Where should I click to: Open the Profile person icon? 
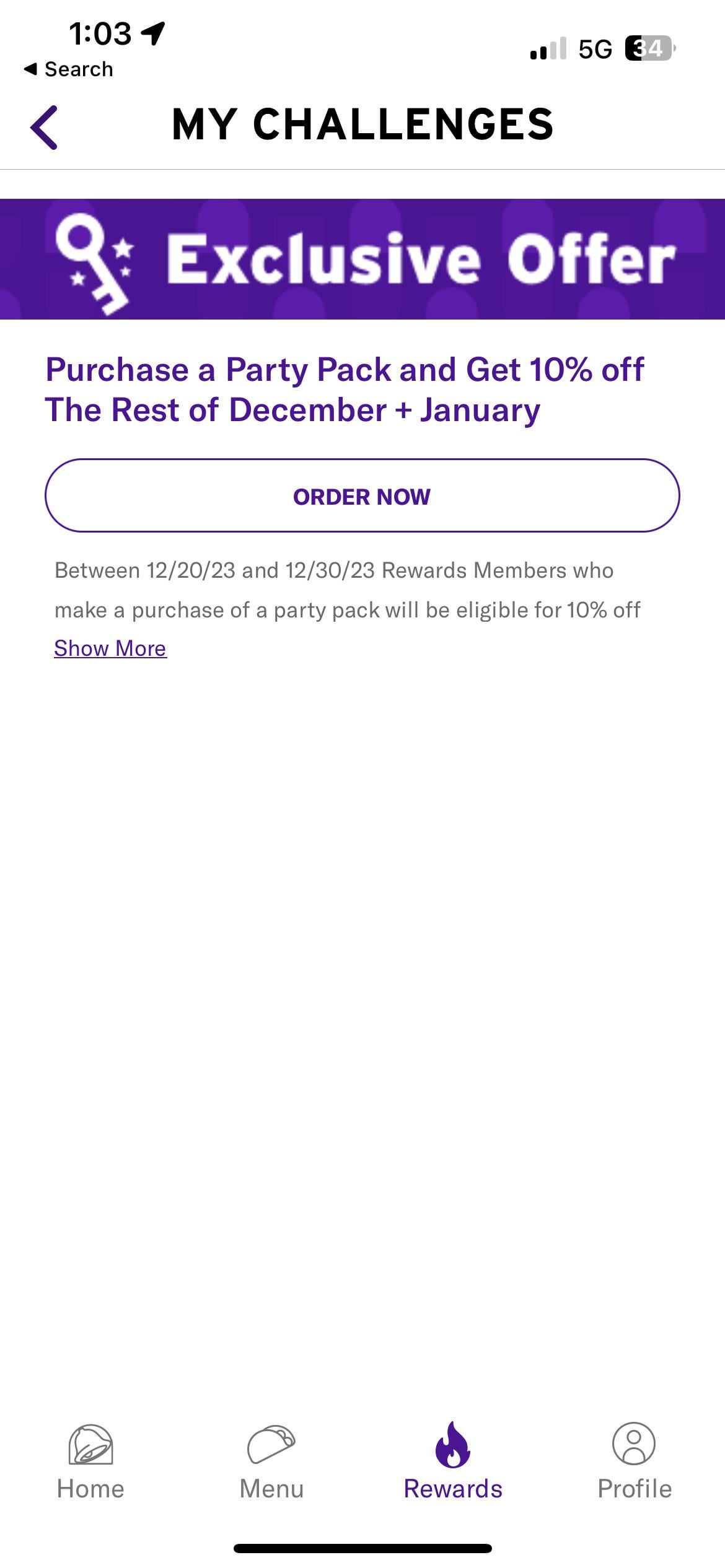[x=634, y=1444]
